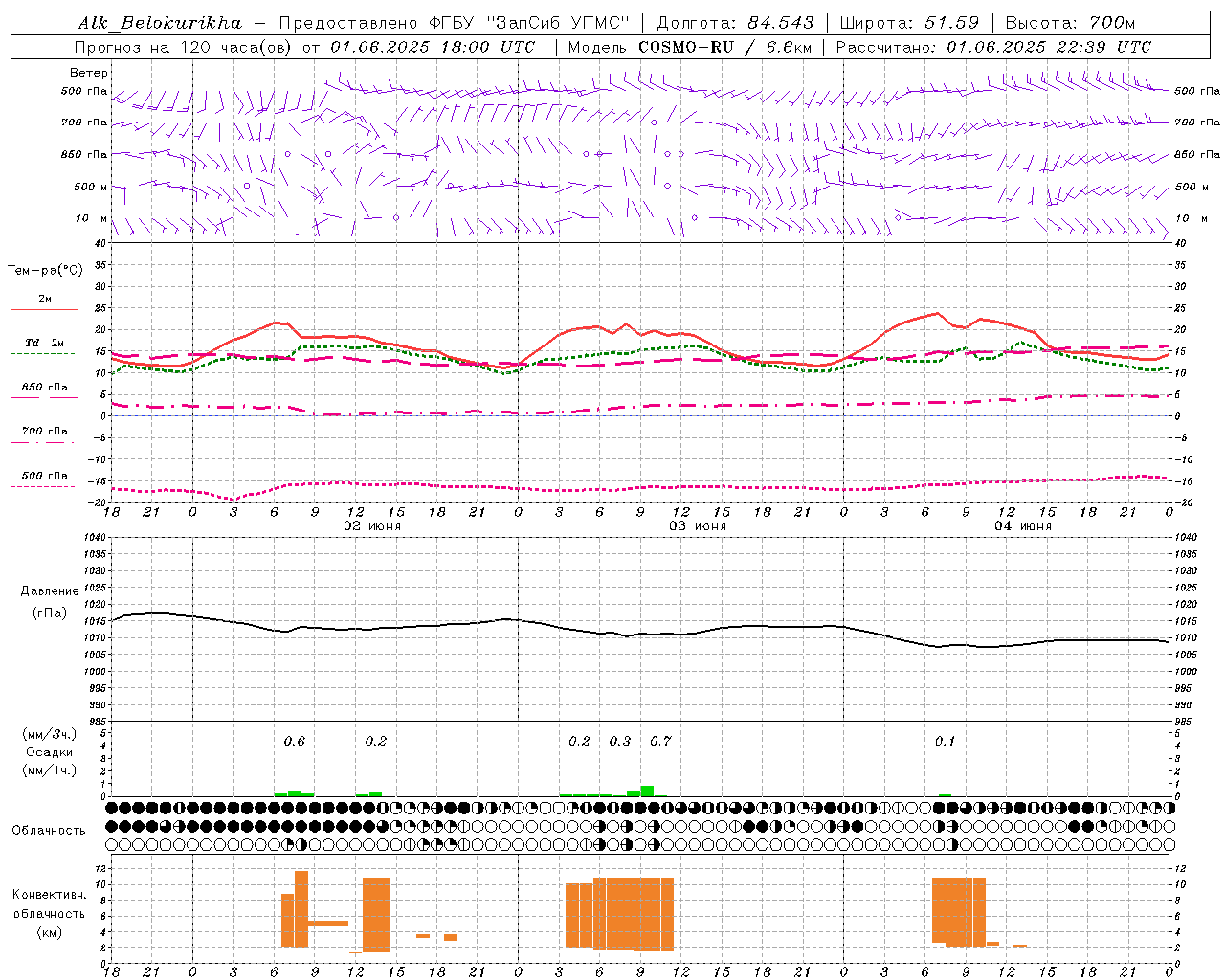Click the 2м temperature legend label
This screenshot has height=980, width=1225.
click(45, 299)
